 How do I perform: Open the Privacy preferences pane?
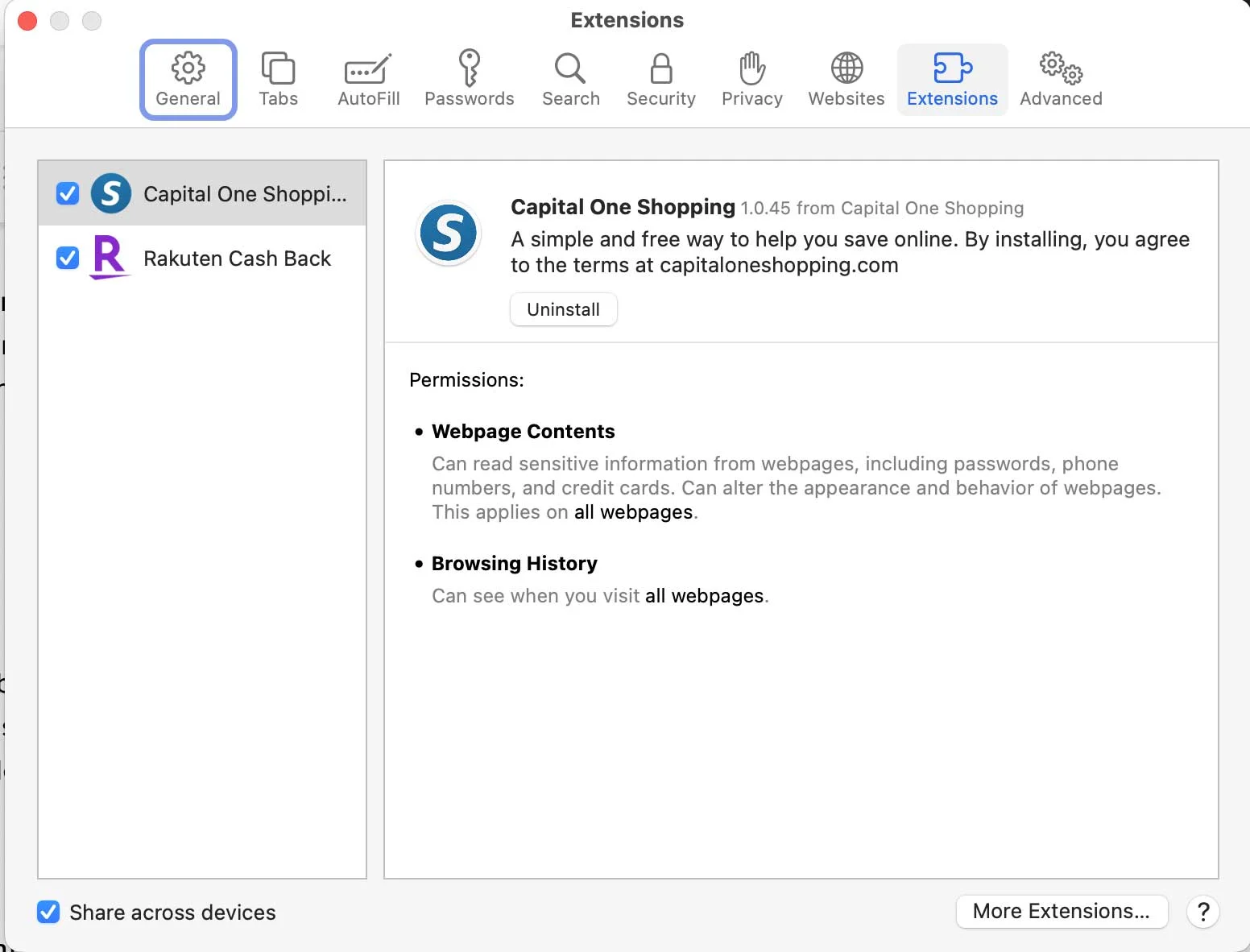[751, 80]
